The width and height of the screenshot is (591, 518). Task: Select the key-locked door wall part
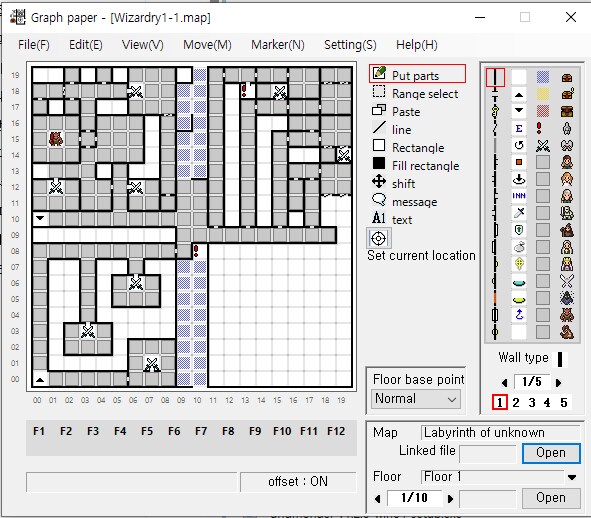495,111
